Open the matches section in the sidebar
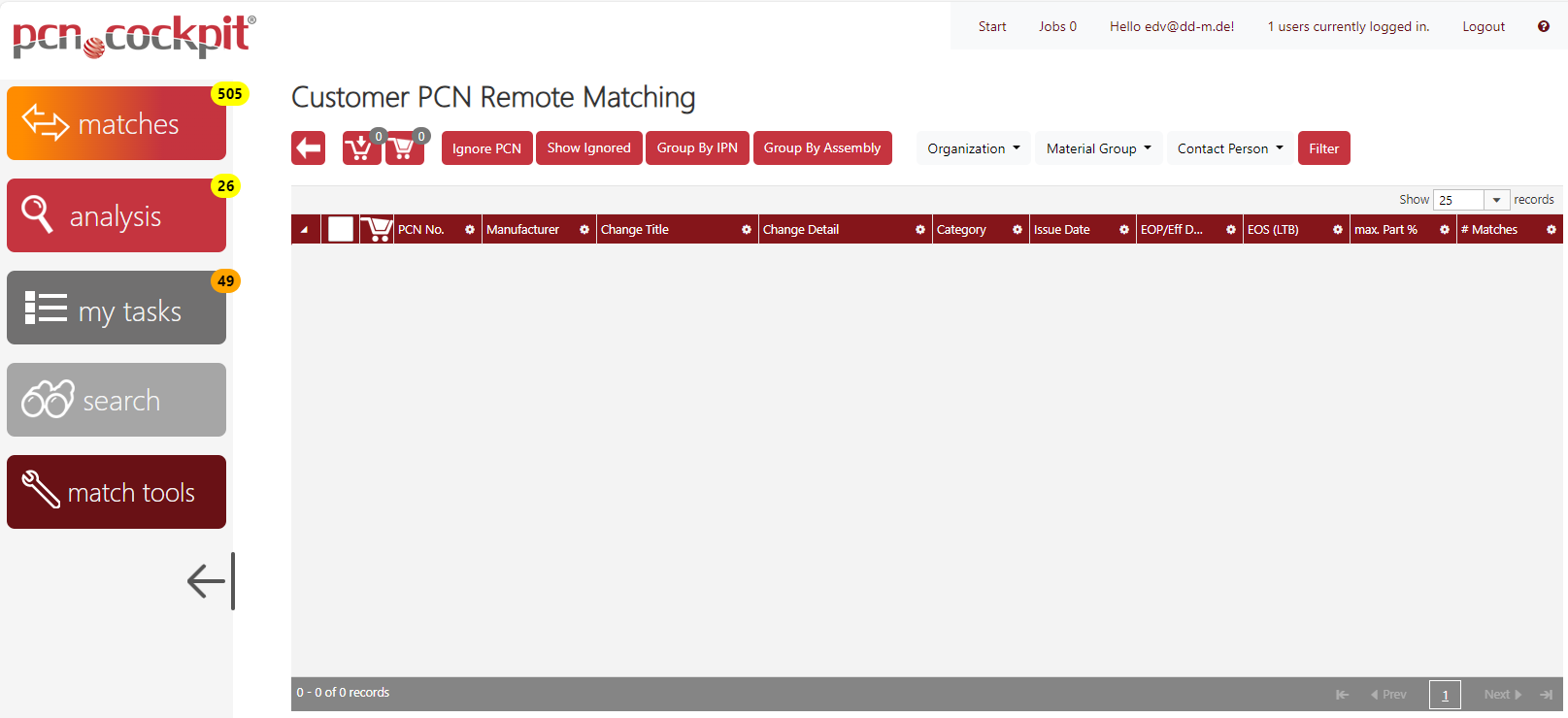This screenshot has width=1568, height=718. [117, 123]
